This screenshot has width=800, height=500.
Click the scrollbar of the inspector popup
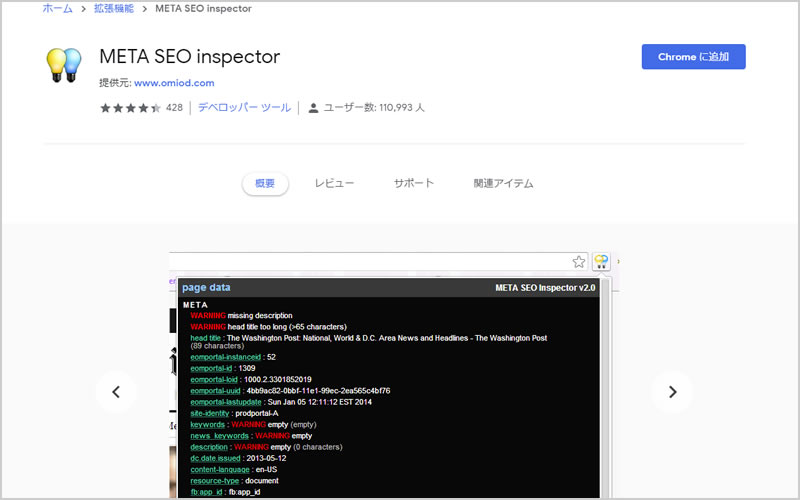(605, 388)
